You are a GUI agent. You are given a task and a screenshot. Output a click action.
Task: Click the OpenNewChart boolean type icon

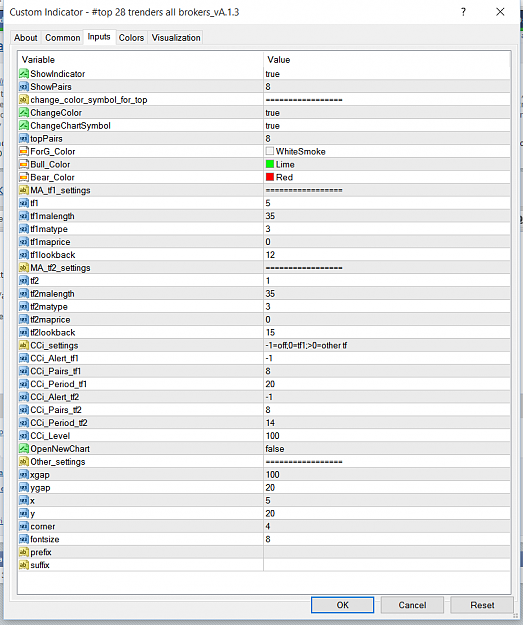click(24, 449)
